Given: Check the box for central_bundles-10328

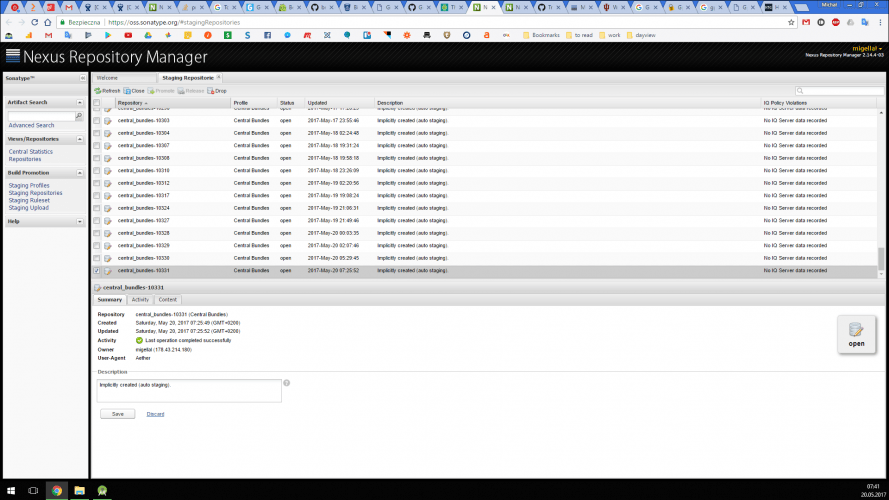Looking at the screenshot, I should [96, 233].
